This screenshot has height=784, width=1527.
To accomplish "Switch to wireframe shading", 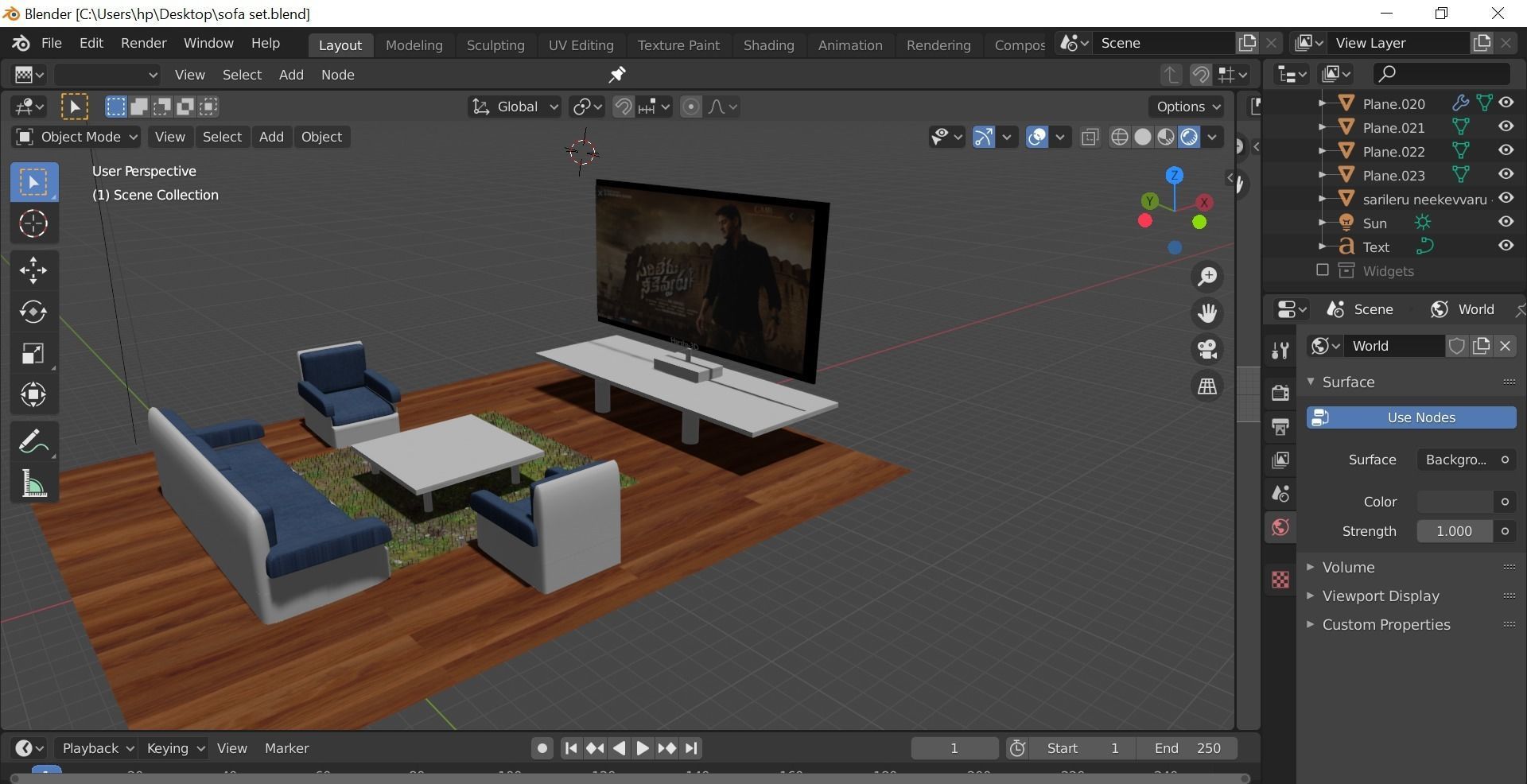I will [x=1119, y=138].
